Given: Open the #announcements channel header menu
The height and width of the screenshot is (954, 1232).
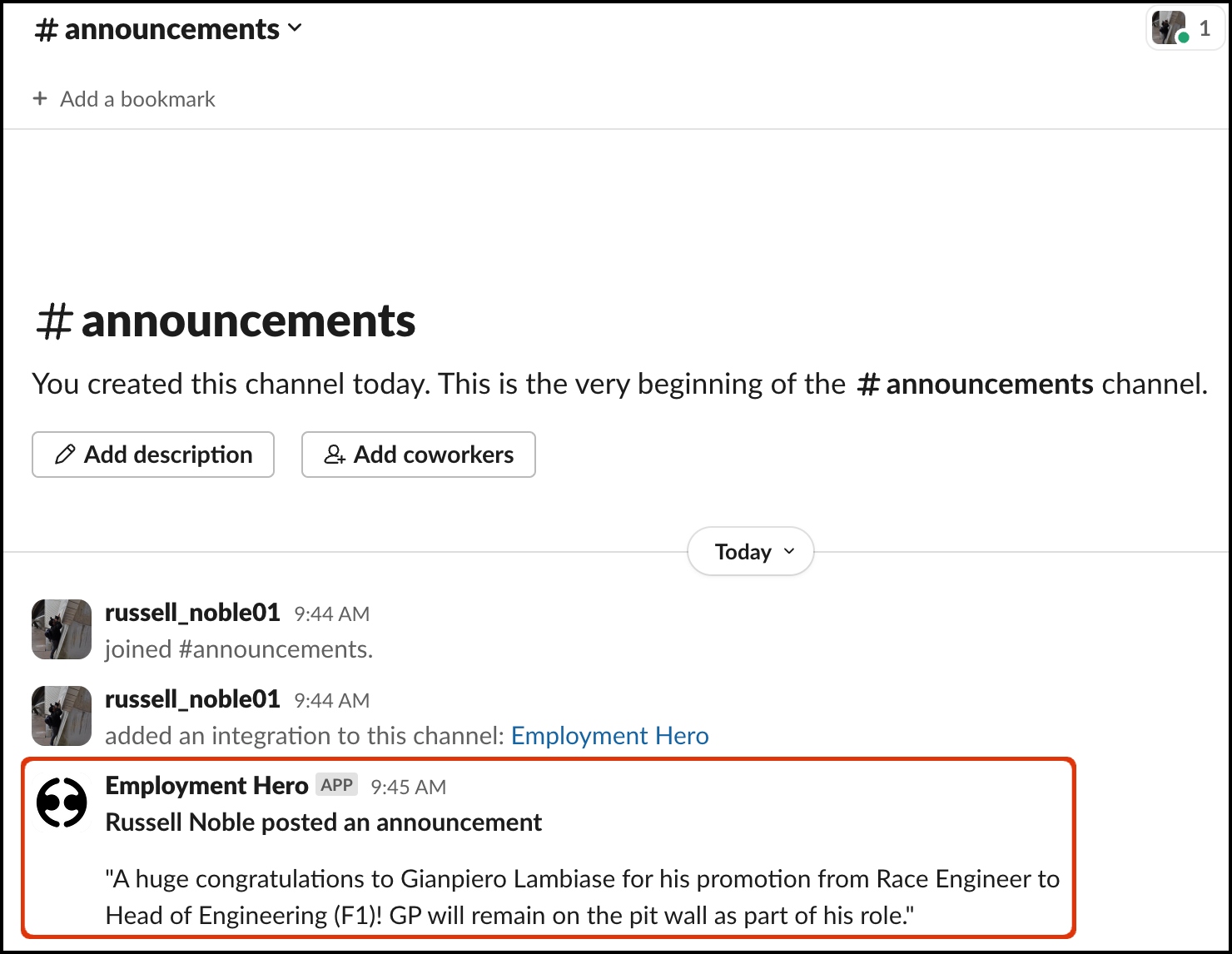Looking at the screenshot, I should [169, 29].
